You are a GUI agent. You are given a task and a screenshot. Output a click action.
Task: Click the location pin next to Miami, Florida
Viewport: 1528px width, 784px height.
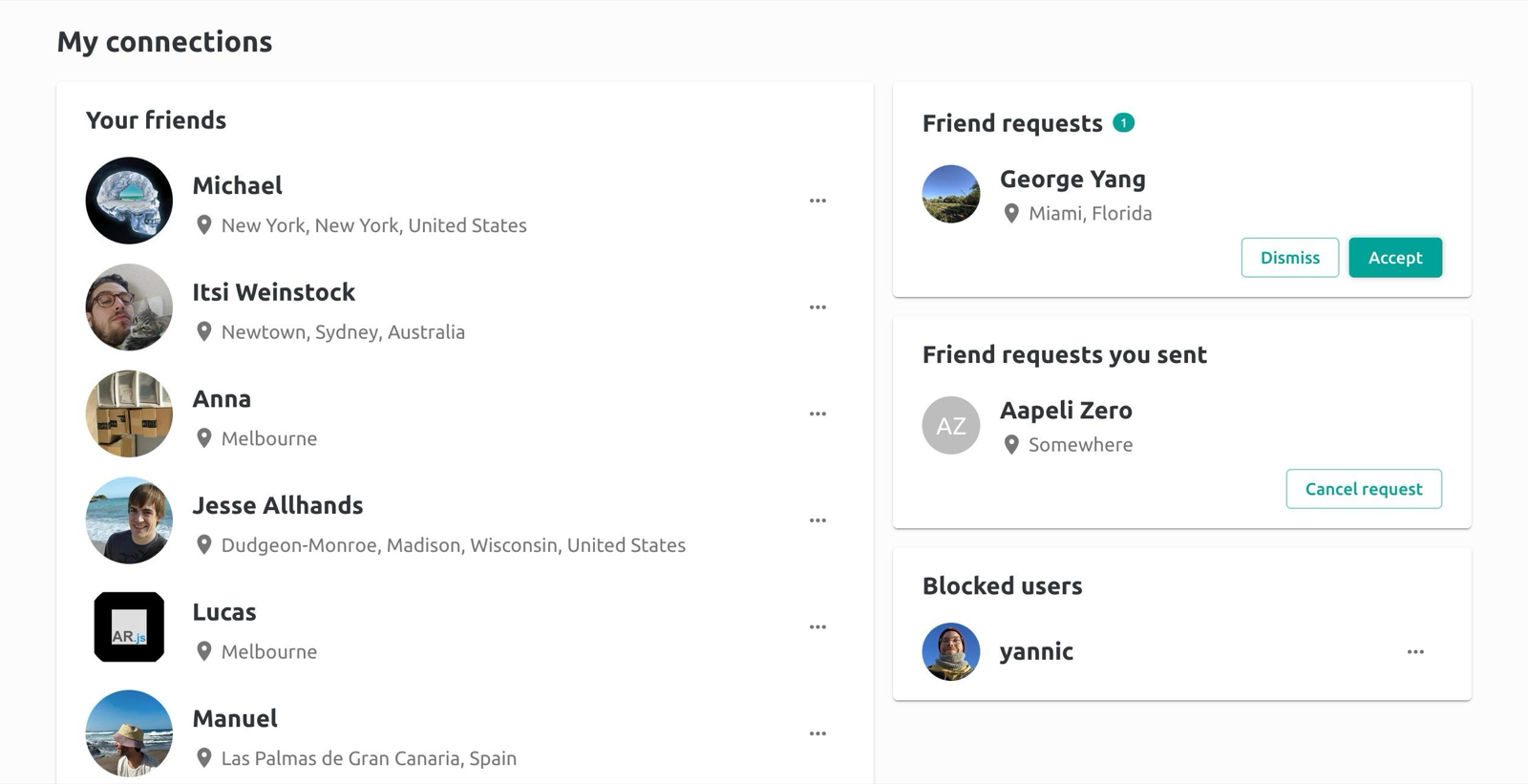click(1011, 213)
